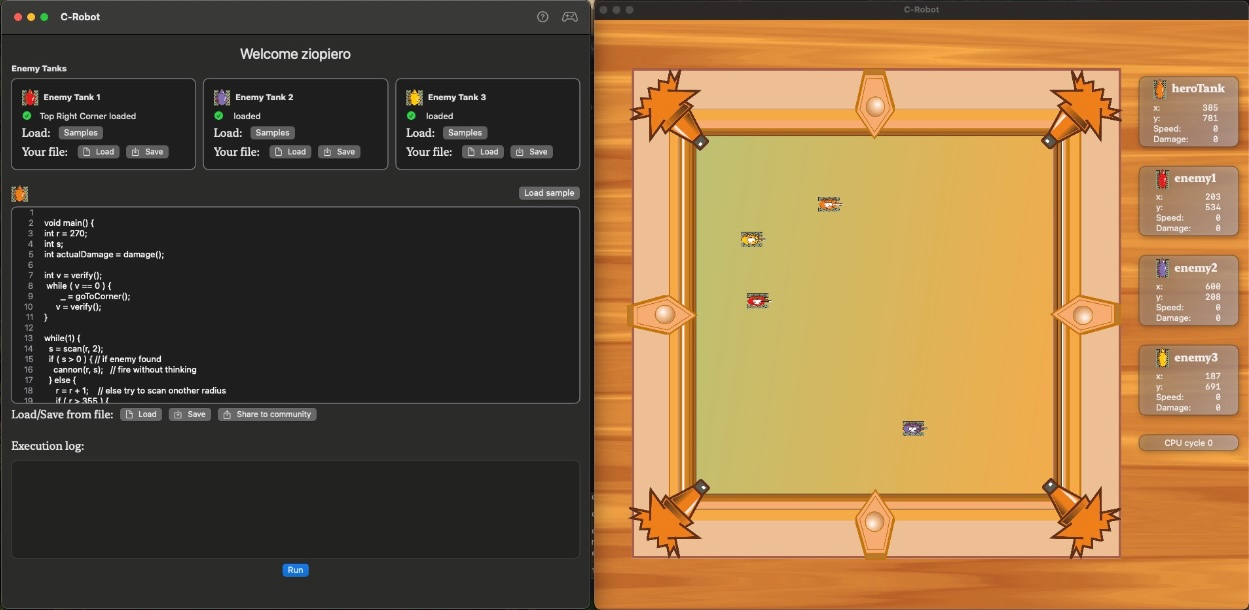
Task: Click the orange hero tank icon above editor
Action: (20, 194)
